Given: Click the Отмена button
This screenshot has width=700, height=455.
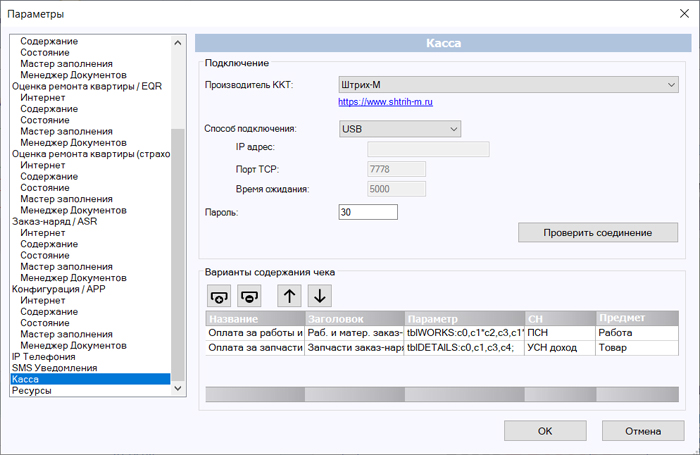Looking at the screenshot, I should (643, 431).
